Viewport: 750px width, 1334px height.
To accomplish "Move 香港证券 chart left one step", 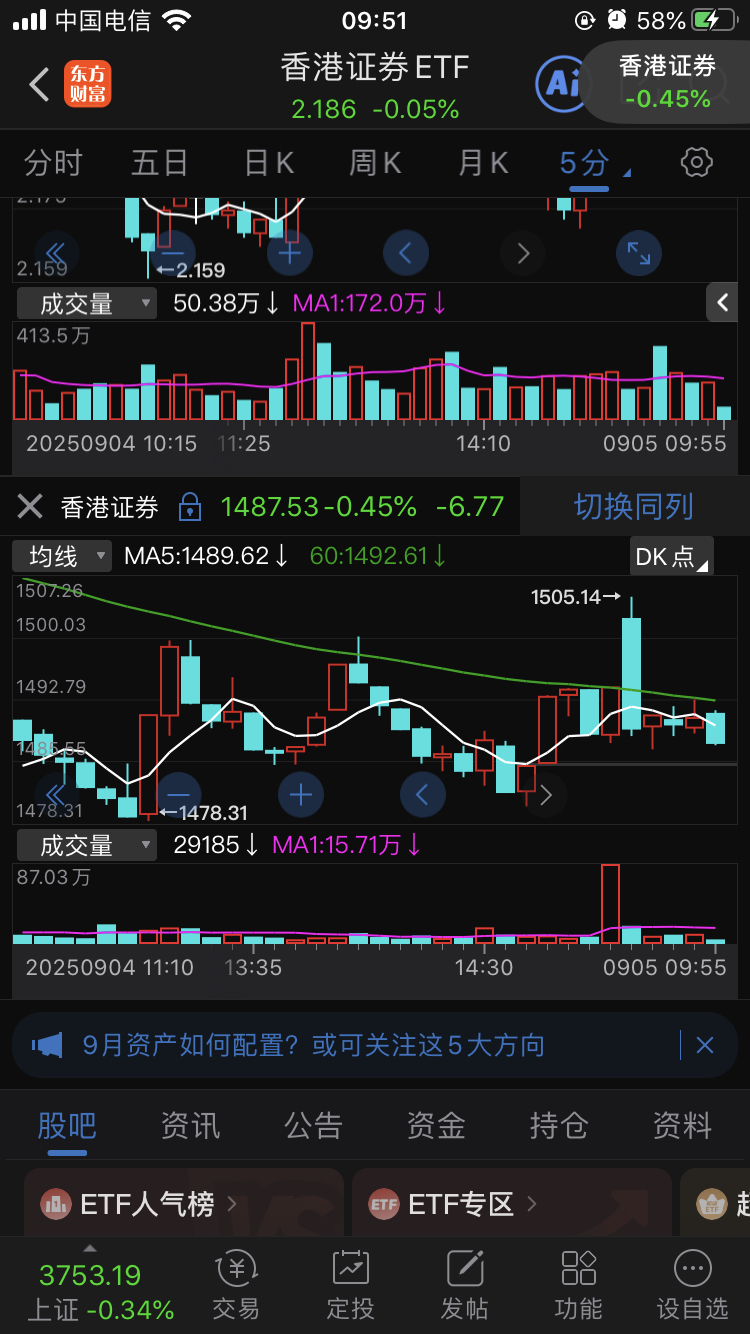I will point(422,795).
